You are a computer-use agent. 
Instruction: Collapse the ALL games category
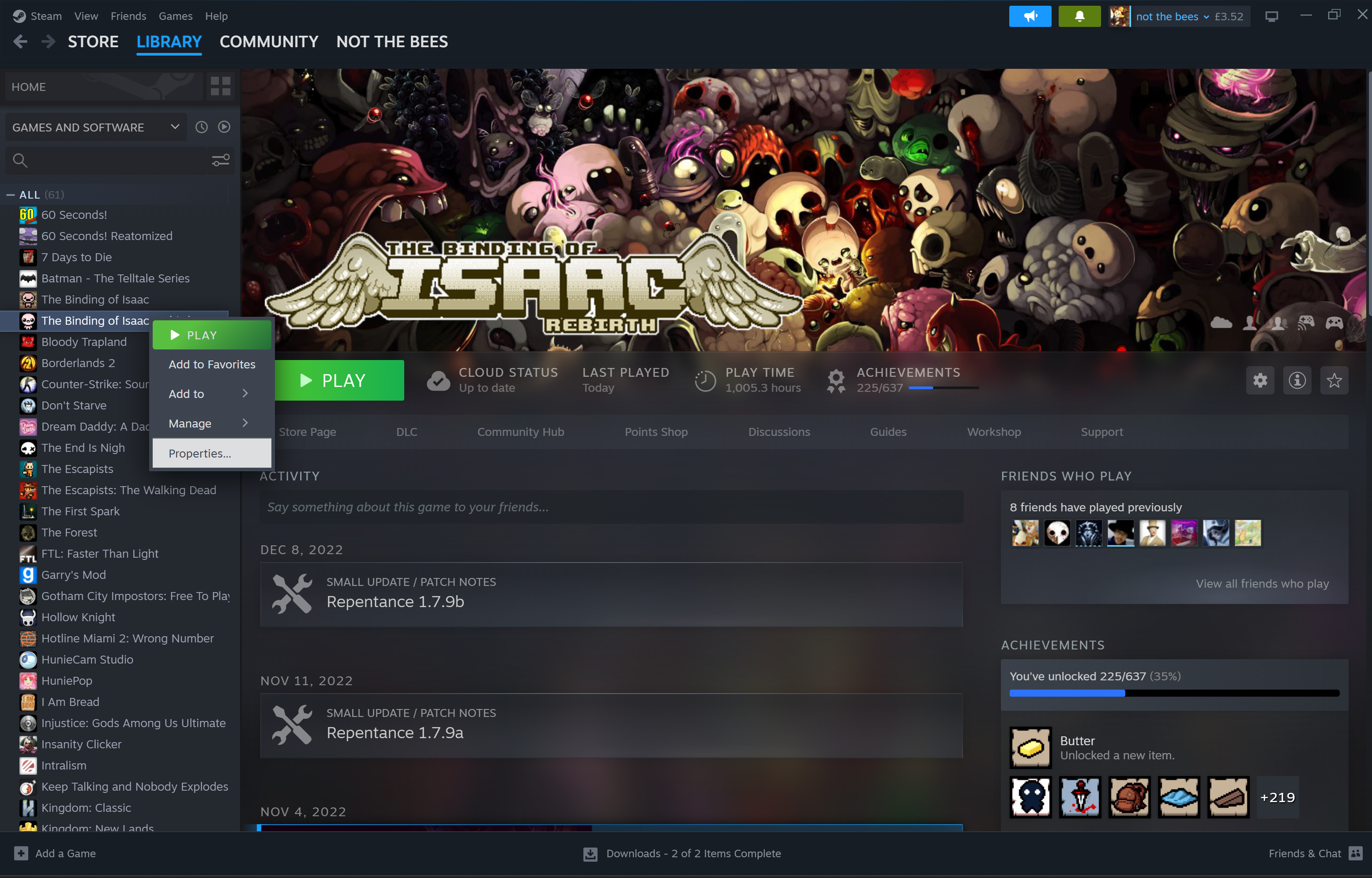click(x=10, y=195)
